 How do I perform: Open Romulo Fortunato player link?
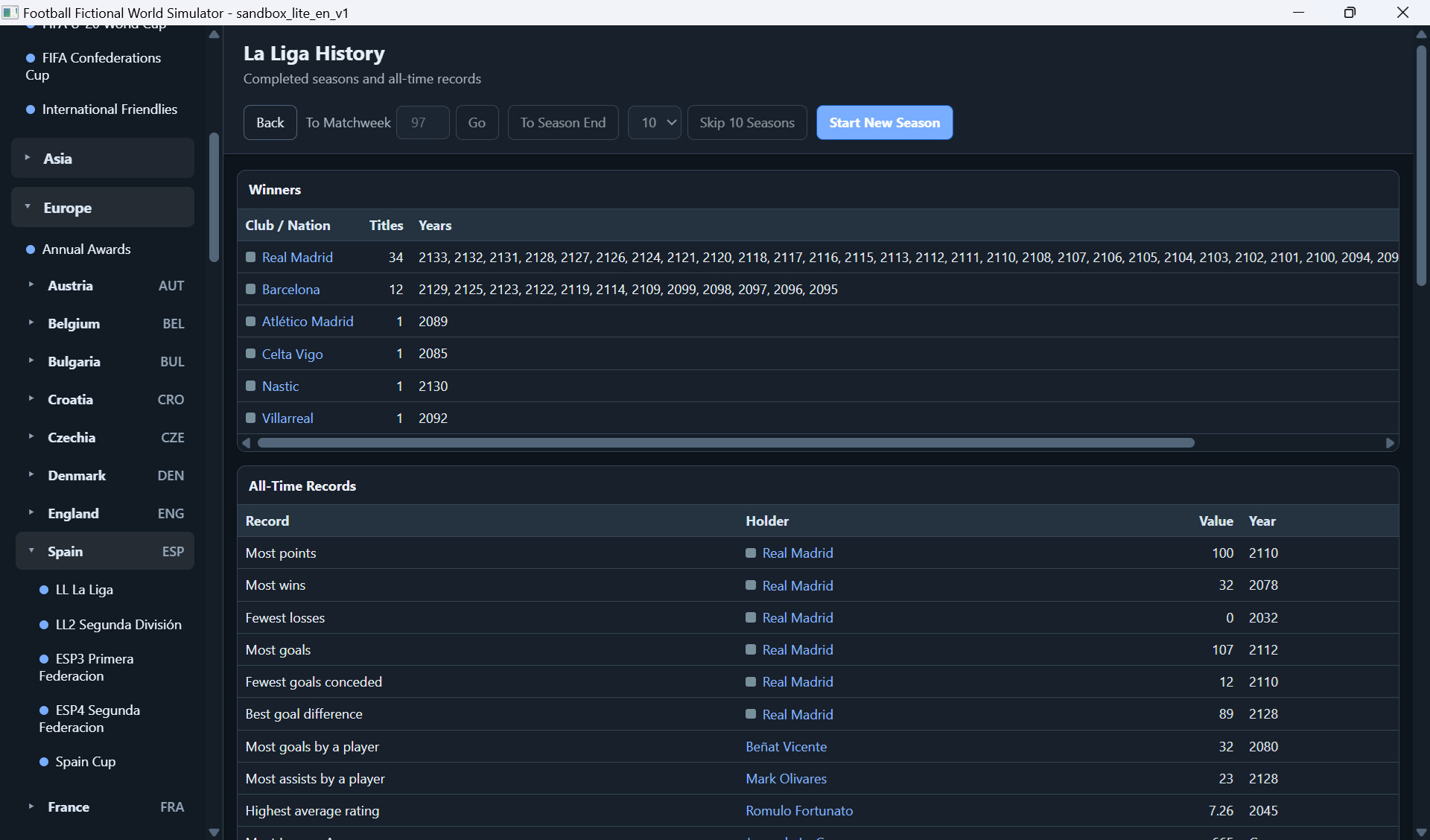tap(799, 810)
